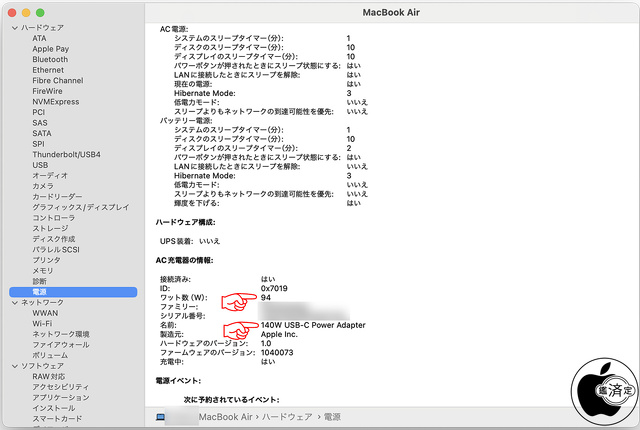Screen dimensions: 640x430
Task: Open Bluetooth hardware info
Action: (x=50, y=60)
